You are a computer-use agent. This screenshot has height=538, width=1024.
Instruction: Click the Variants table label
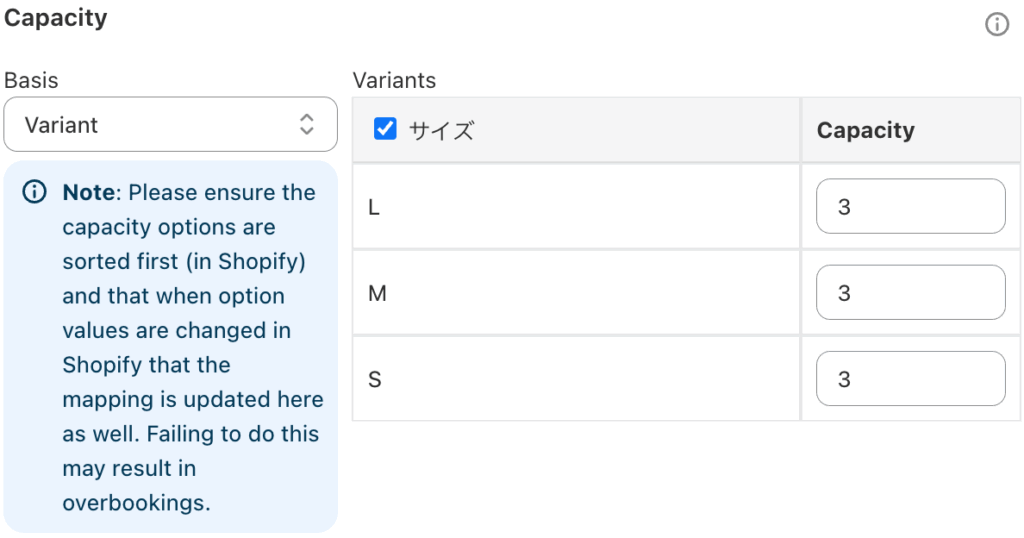[x=394, y=80]
